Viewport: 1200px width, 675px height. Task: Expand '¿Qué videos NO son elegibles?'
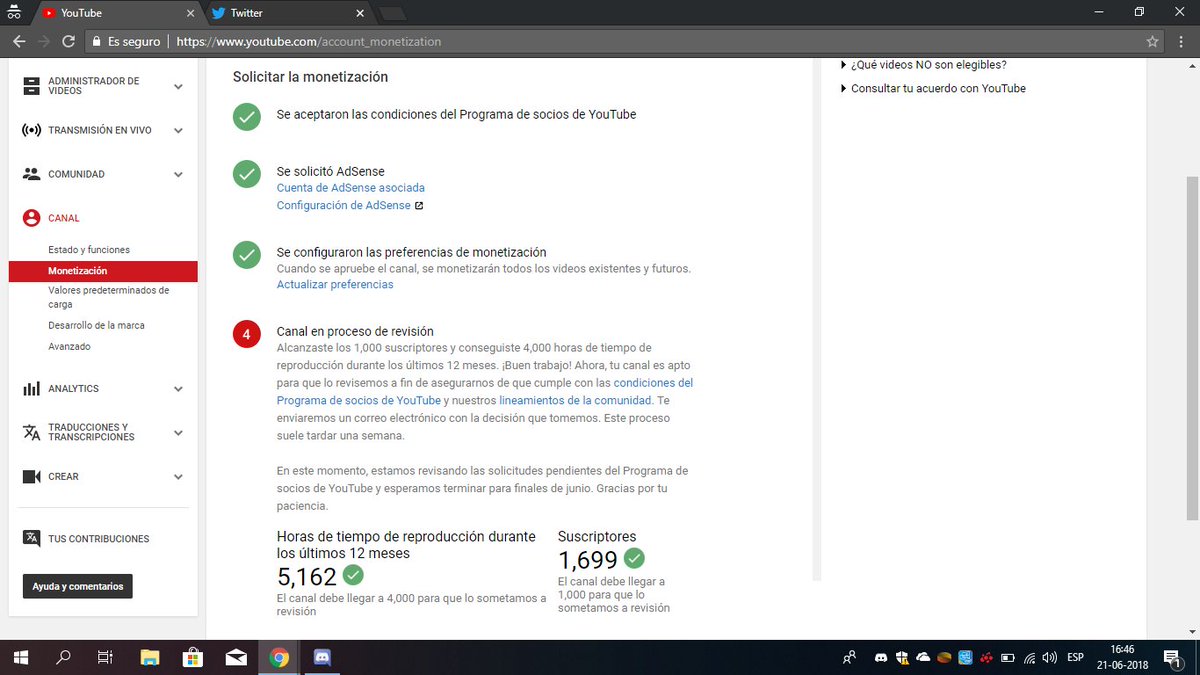[x=923, y=64]
